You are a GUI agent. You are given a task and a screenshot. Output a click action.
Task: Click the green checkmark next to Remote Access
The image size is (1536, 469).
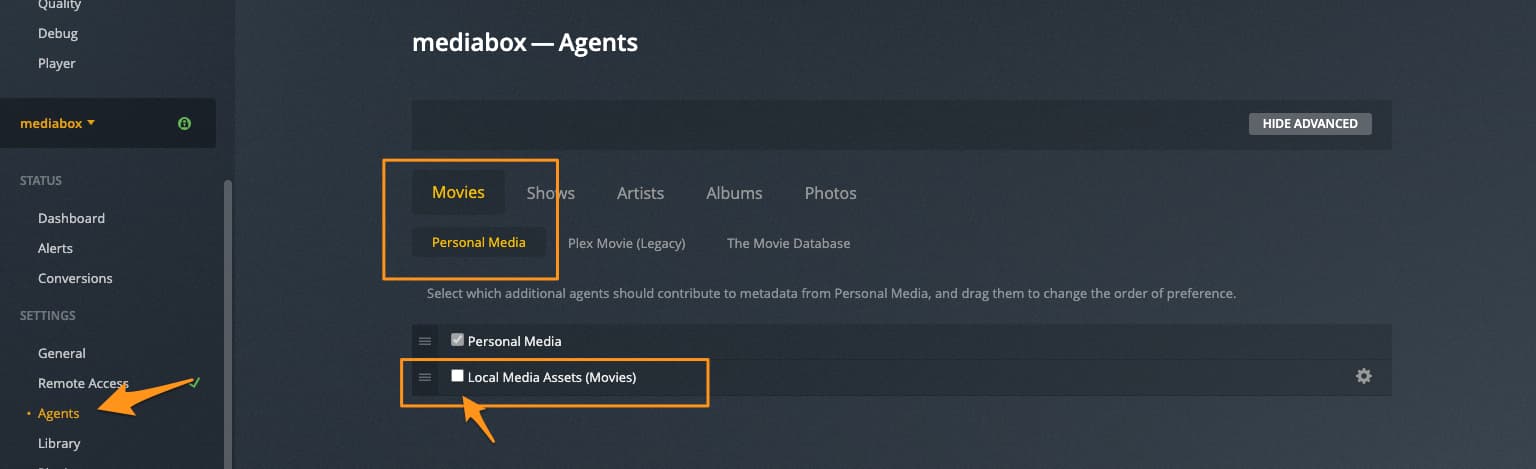(x=196, y=382)
